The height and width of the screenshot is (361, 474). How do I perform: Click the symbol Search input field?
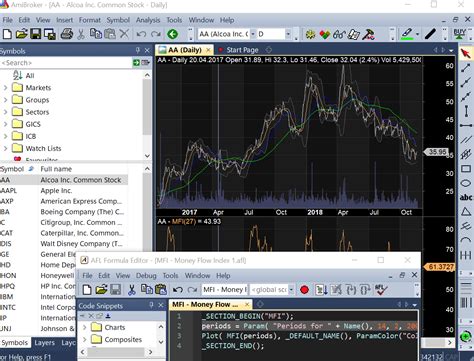coord(66,63)
